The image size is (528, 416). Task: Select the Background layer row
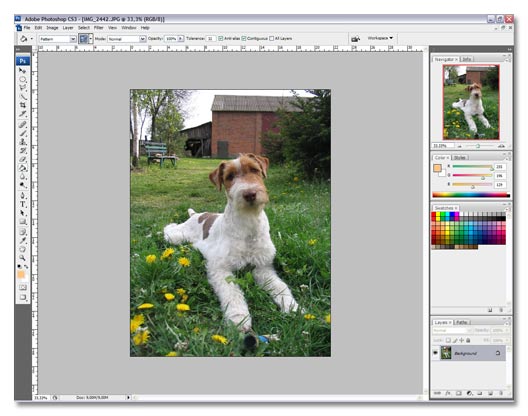pyautogui.click(x=469, y=353)
